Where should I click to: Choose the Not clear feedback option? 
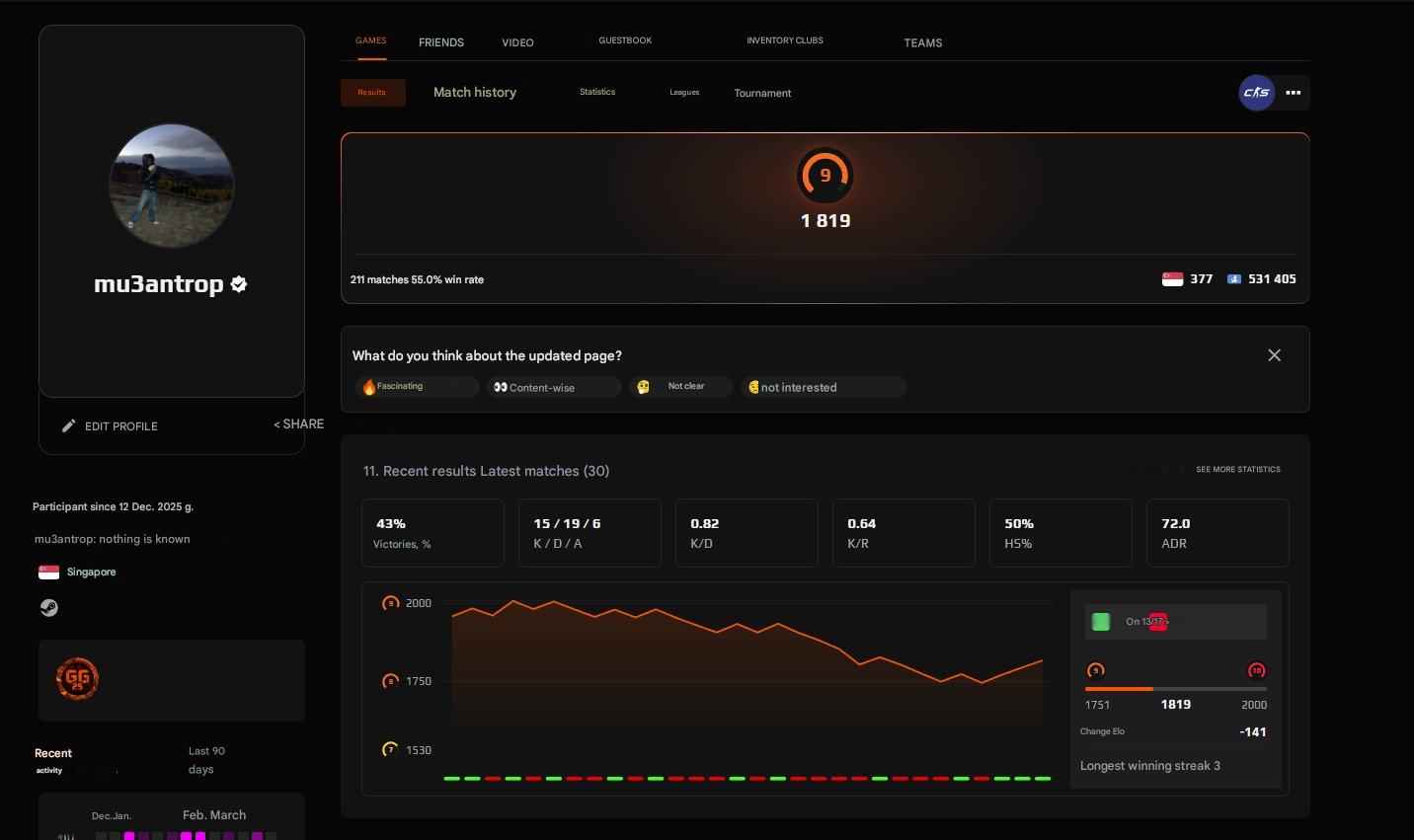[680, 386]
